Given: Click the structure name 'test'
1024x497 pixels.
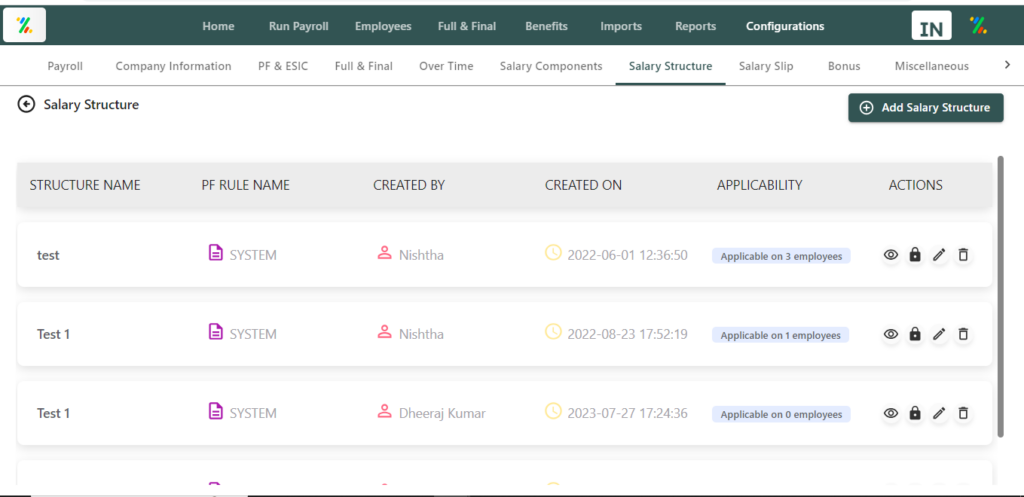Looking at the screenshot, I should click(x=48, y=255).
